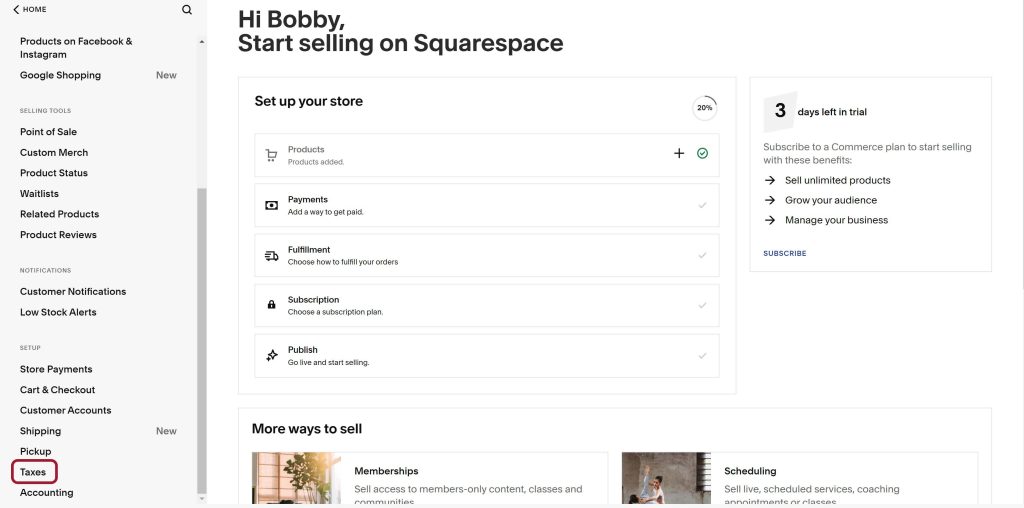Viewport: 1024px width, 508px height.
Task: Open Related Products settings
Action: click(59, 214)
